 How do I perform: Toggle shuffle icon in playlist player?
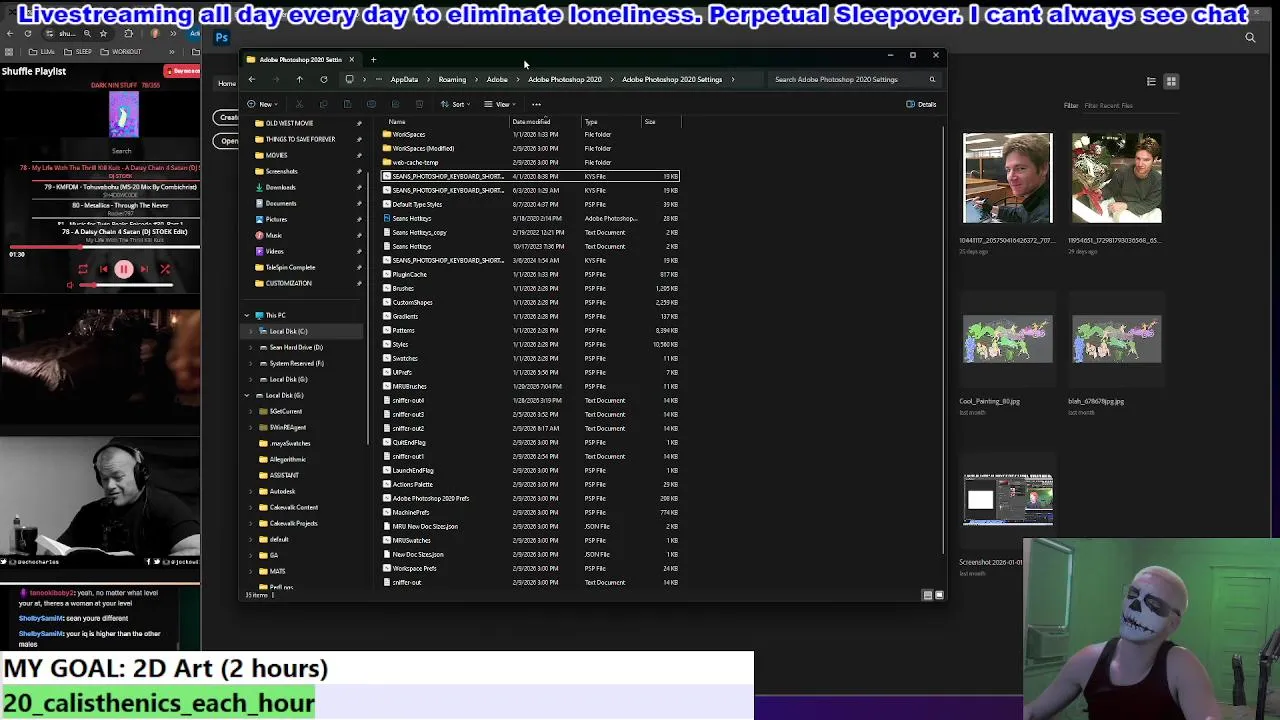click(165, 269)
